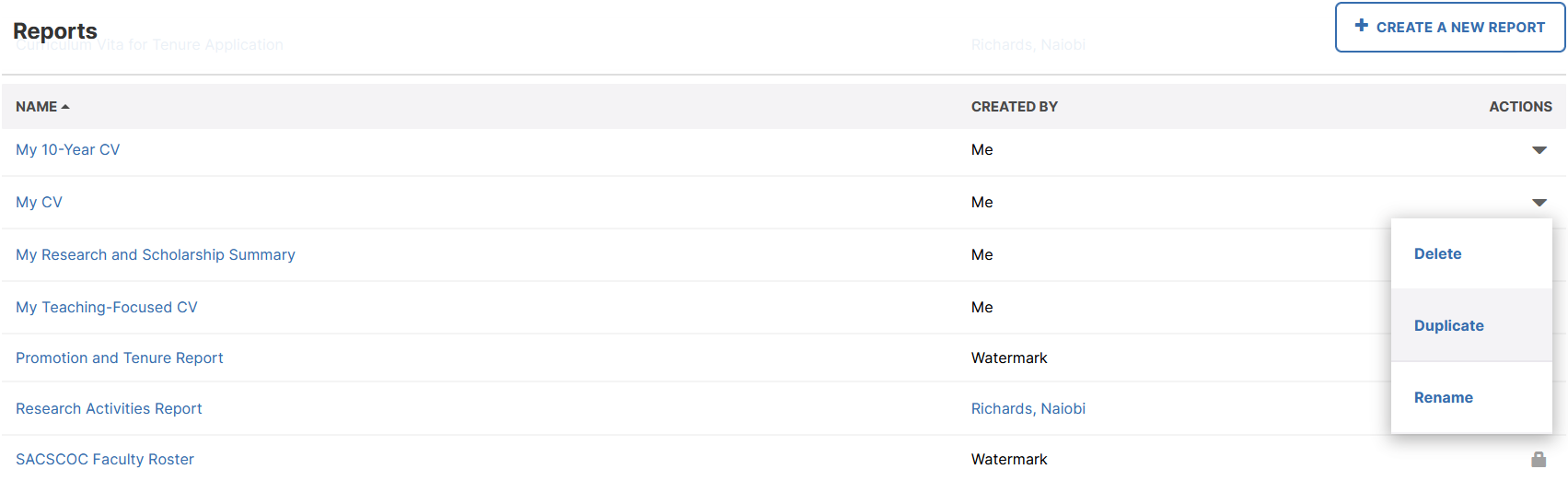The image size is (1568, 481).
Task: Open the Research Activities Report
Action: click(x=109, y=409)
